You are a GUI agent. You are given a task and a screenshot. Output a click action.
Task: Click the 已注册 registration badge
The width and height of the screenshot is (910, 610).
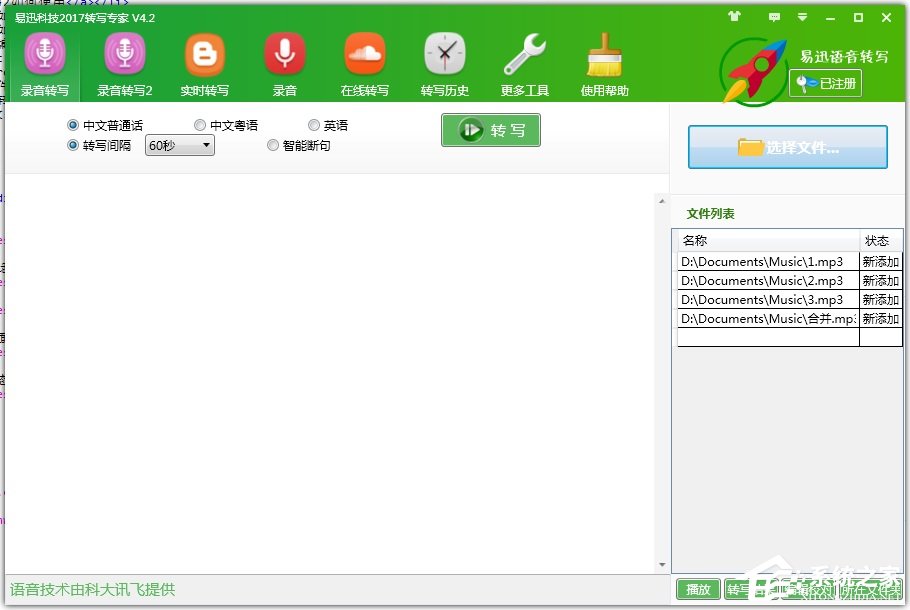tap(826, 85)
